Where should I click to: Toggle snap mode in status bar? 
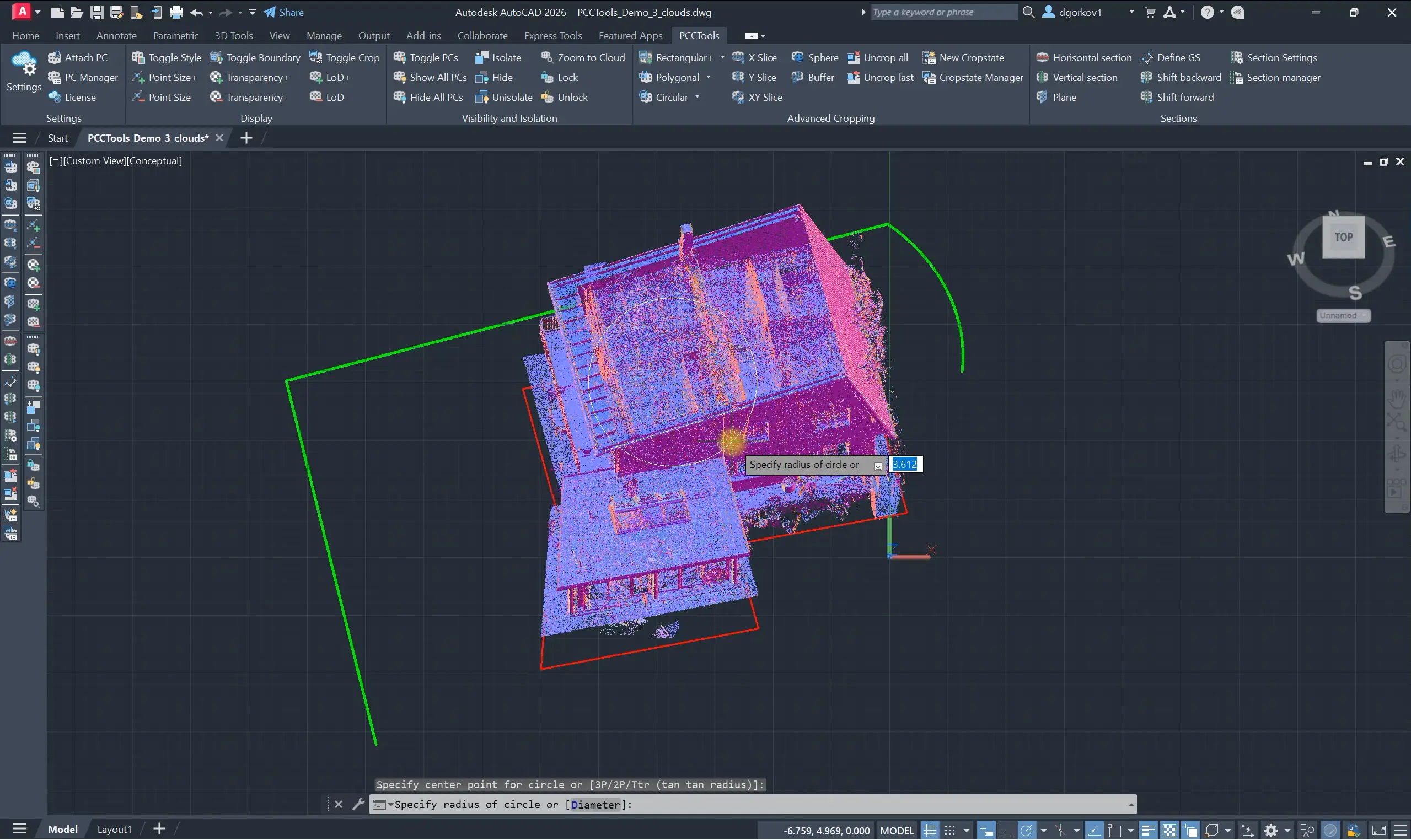[x=950, y=831]
